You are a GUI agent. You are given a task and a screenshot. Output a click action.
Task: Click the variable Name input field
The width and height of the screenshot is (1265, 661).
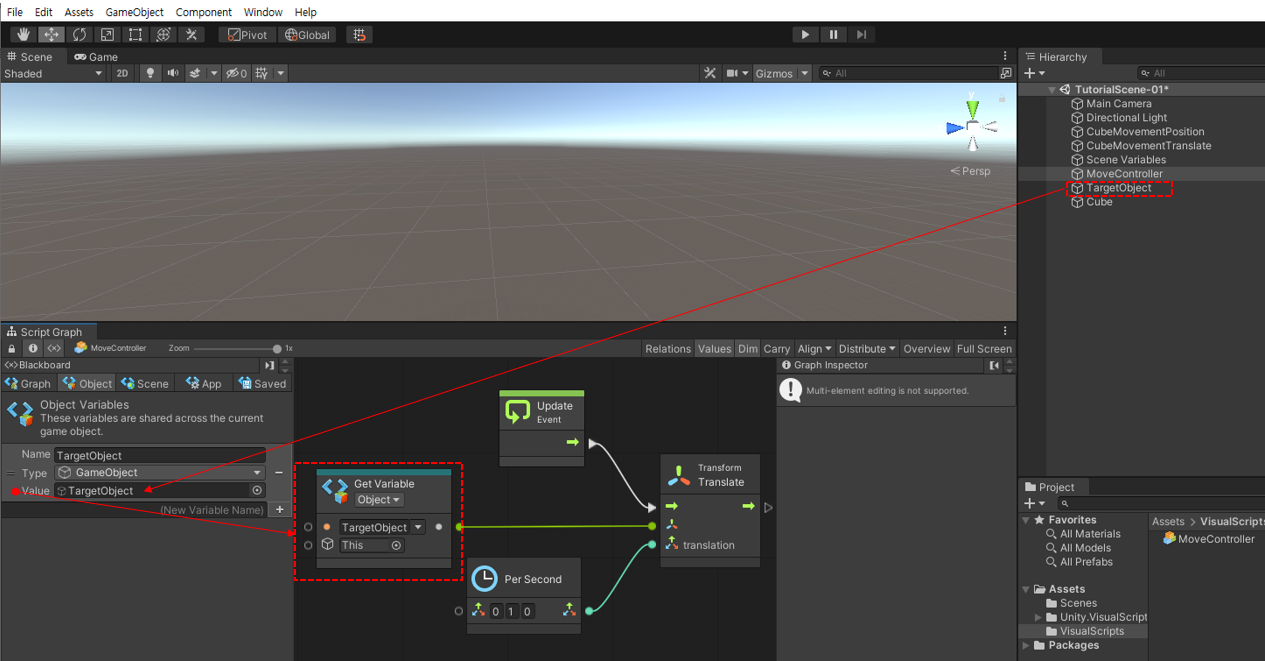(160, 455)
